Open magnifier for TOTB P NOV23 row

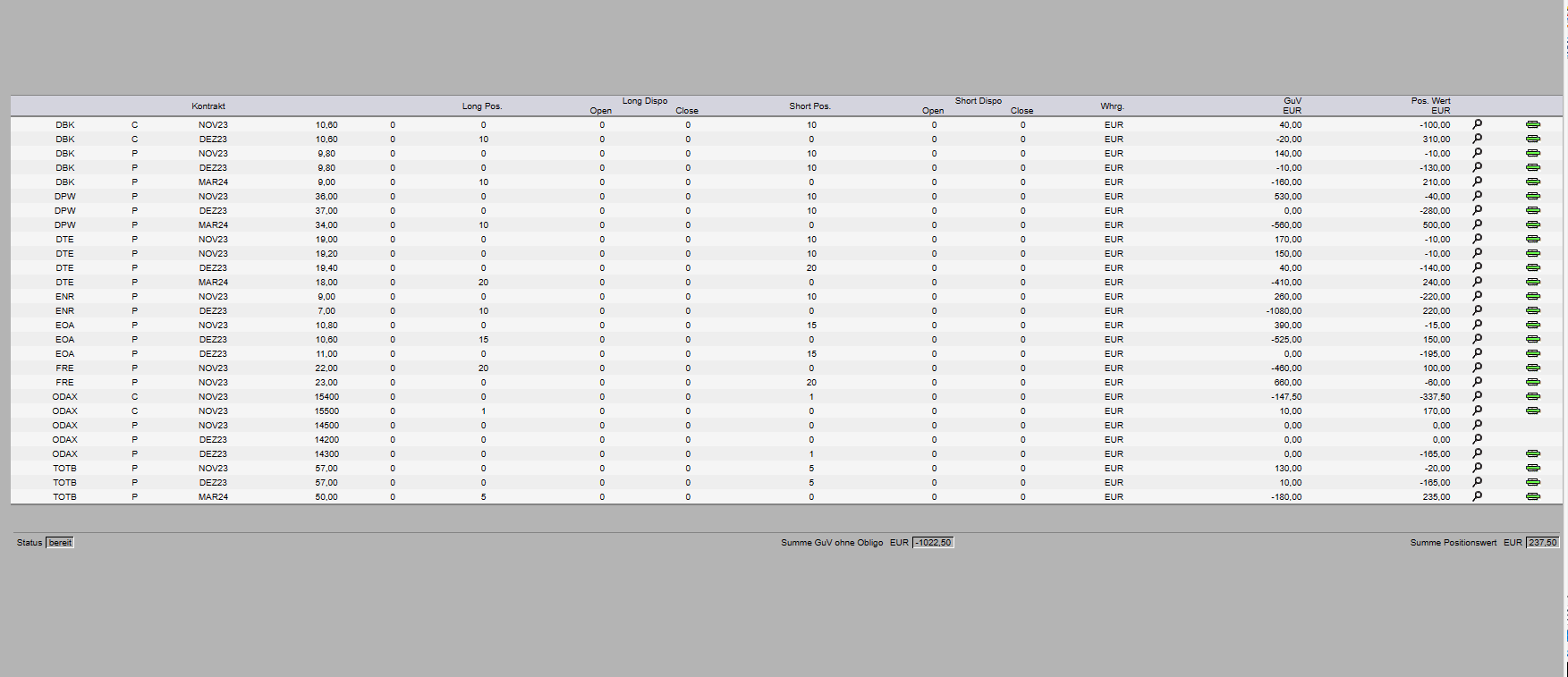pyautogui.click(x=1477, y=468)
